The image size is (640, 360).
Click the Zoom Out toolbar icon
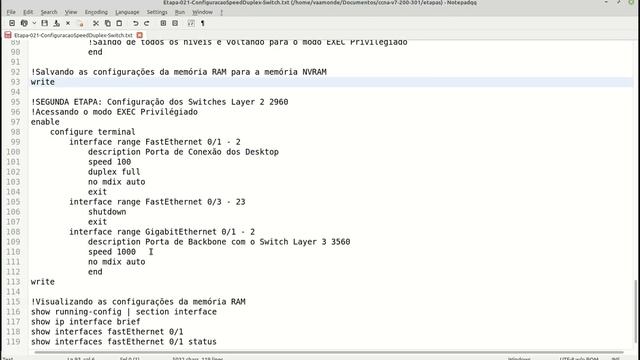coord(175,23)
